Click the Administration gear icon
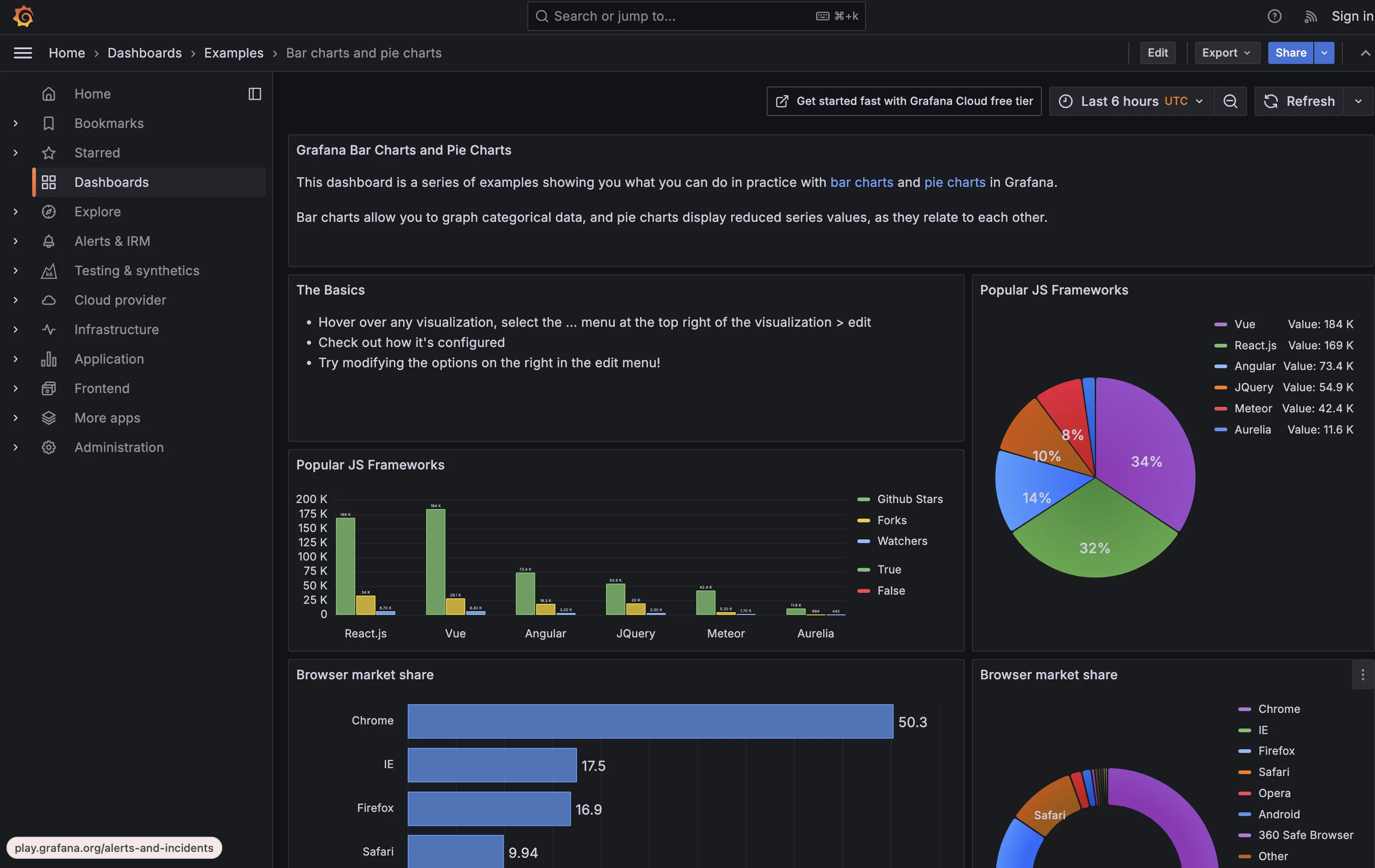Viewport: 1375px width, 868px height. [x=48, y=447]
